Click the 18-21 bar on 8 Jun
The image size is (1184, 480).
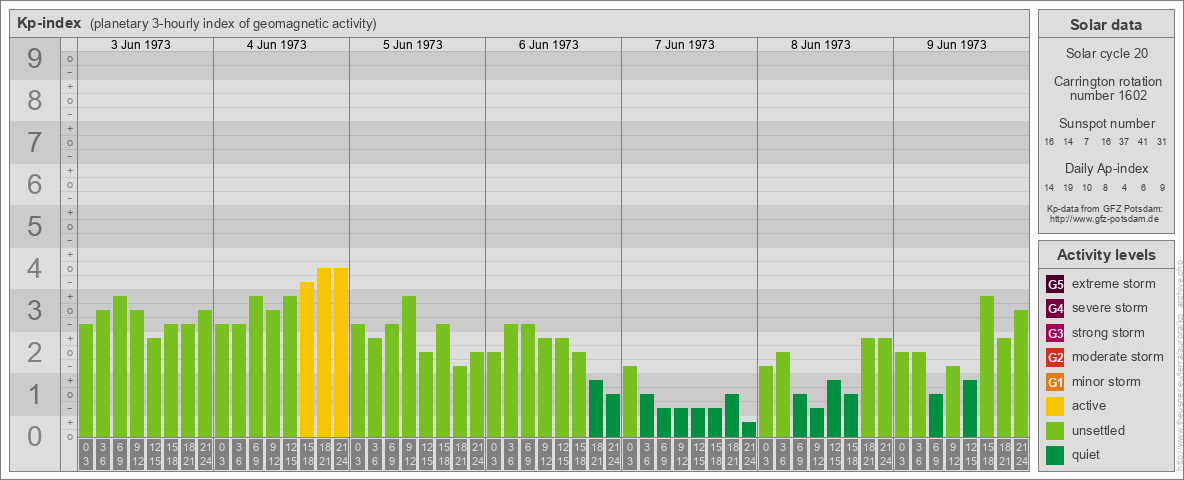click(868, 387)
